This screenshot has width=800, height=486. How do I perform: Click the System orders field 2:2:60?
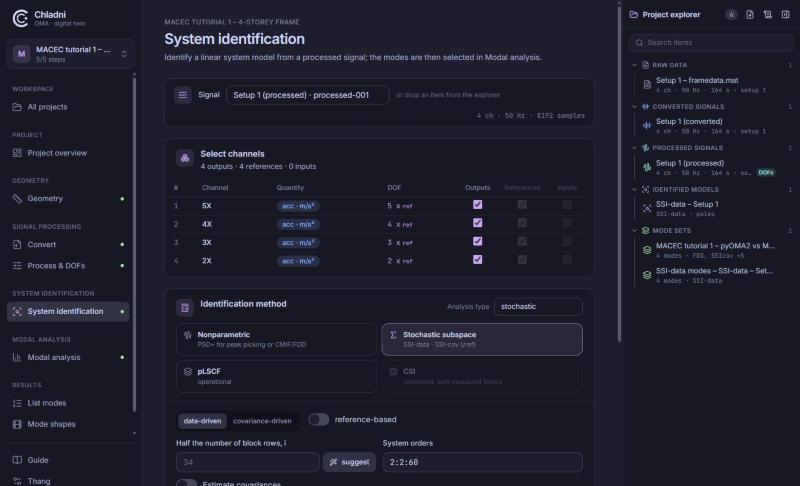point(483,462)
